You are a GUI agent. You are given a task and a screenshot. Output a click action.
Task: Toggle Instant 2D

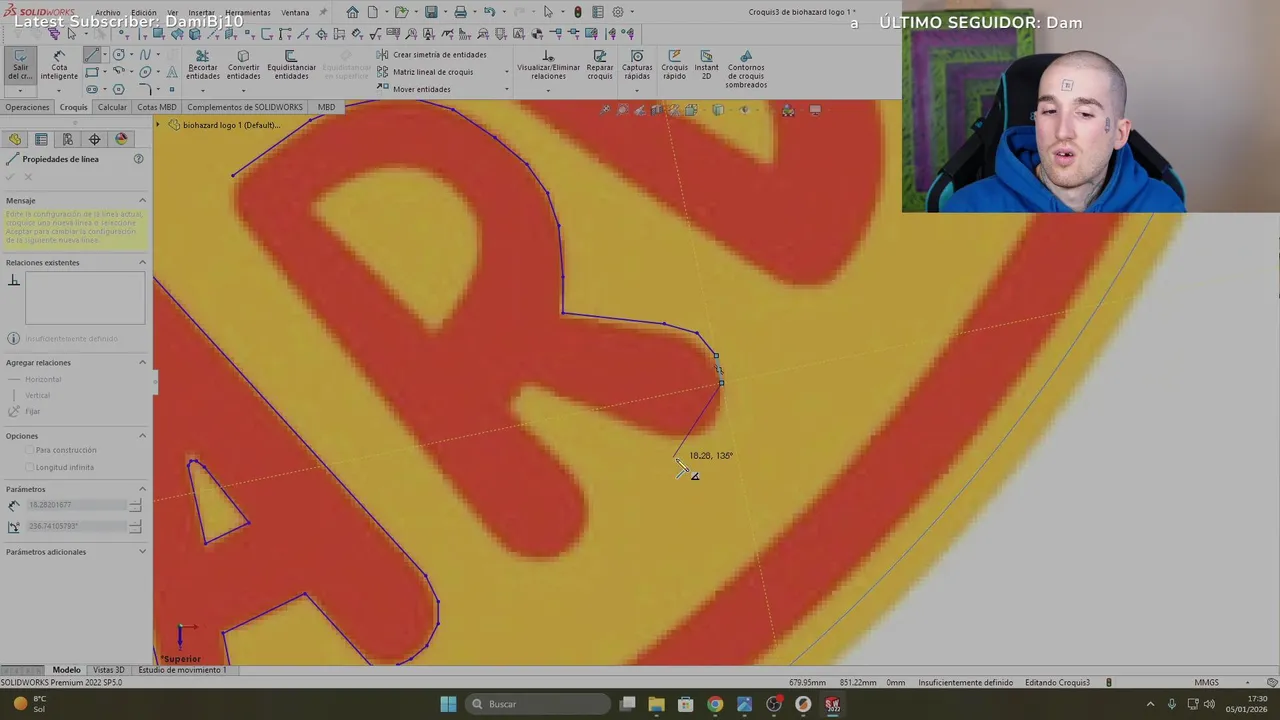click(706, 66)
